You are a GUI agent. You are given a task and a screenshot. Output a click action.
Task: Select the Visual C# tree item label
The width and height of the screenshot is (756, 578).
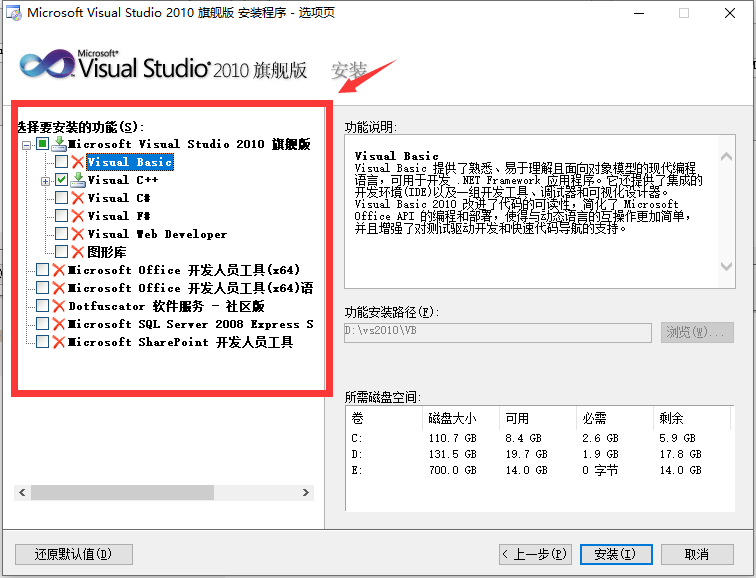point(119,198)
